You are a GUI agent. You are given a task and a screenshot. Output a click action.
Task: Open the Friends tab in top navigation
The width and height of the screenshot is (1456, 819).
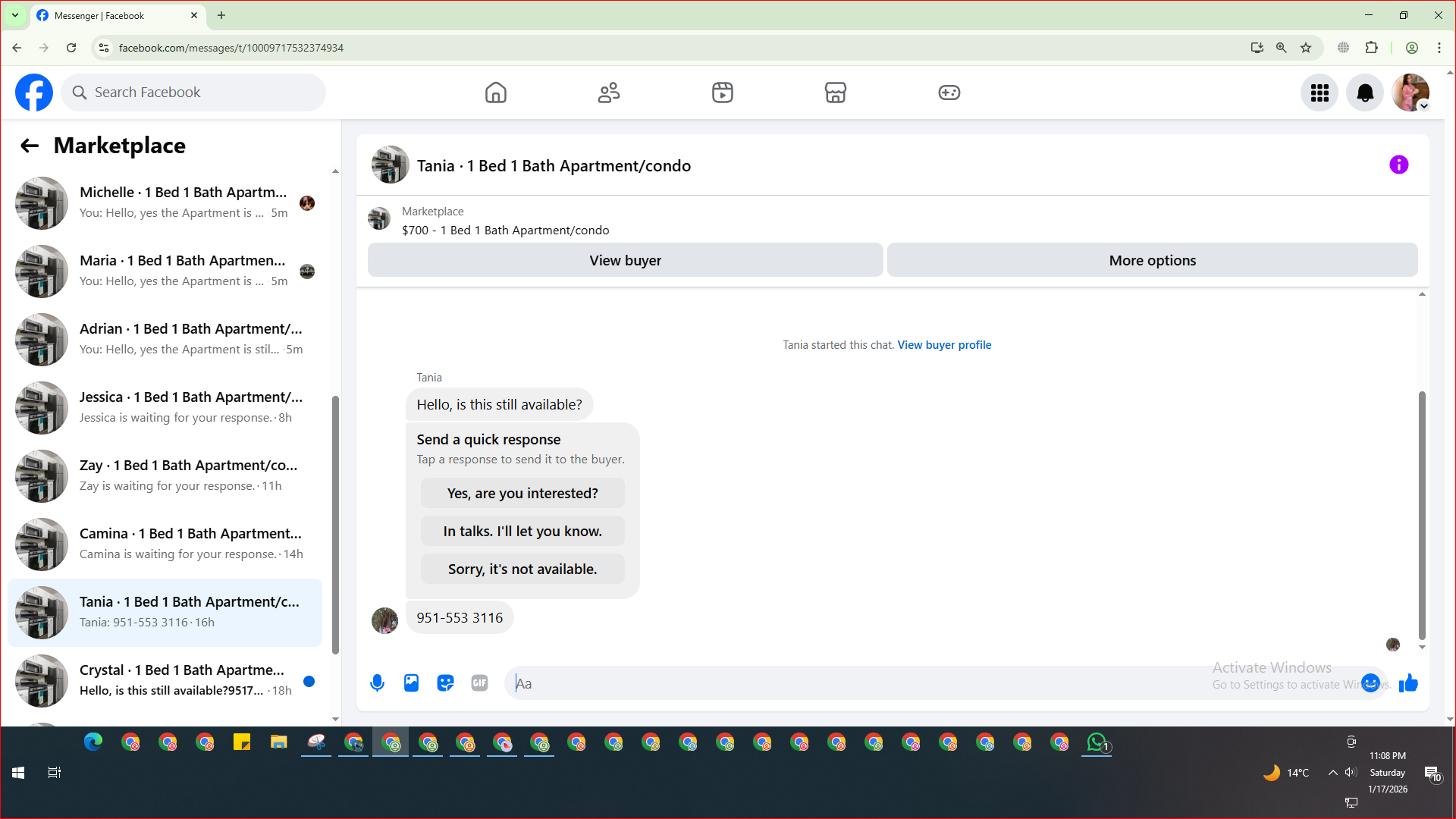point(609,93)
